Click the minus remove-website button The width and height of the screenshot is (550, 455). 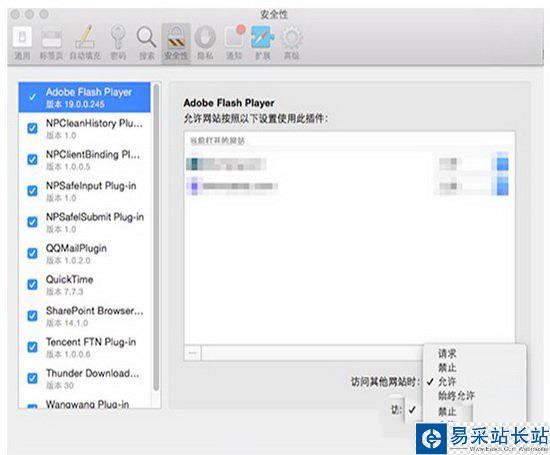pos(193,353)
